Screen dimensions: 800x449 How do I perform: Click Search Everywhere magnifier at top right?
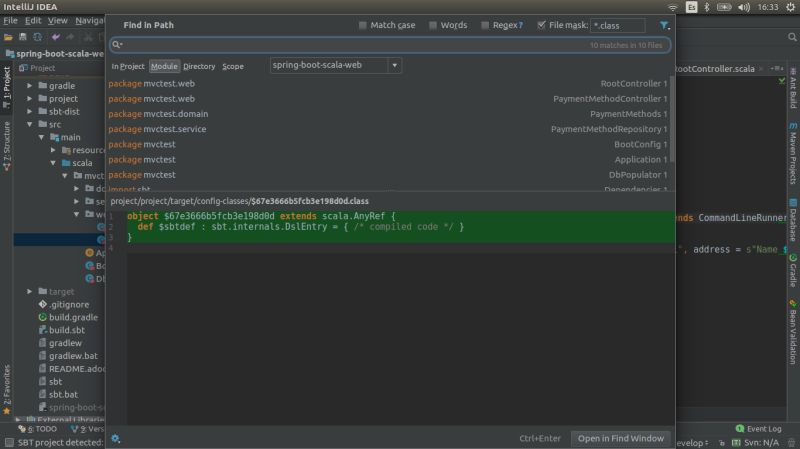[x=792, y=37]
